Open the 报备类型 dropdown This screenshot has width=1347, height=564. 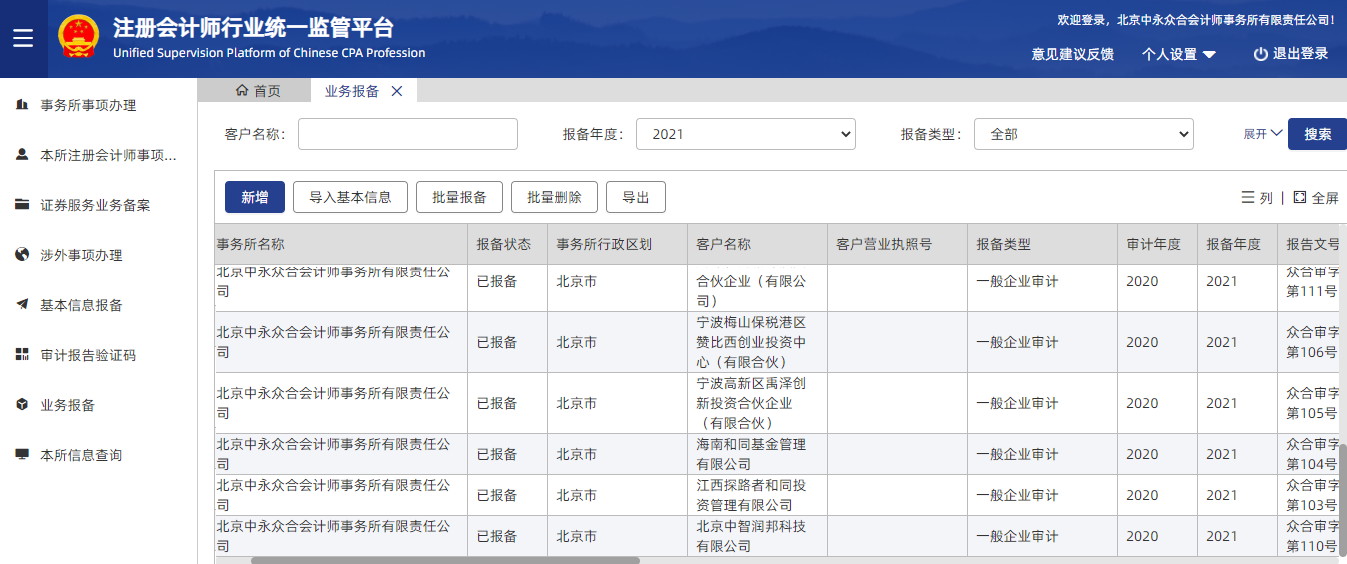[1083, 134]
